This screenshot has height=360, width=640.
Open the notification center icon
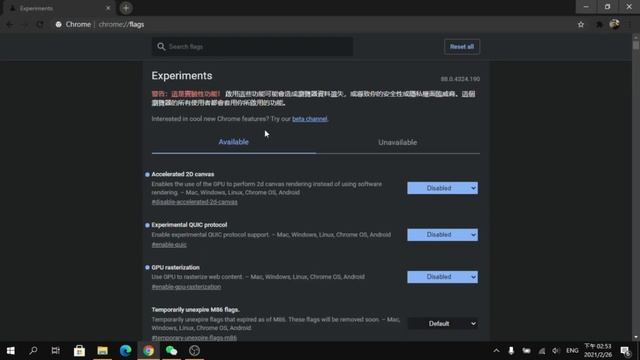coord(625,351)
